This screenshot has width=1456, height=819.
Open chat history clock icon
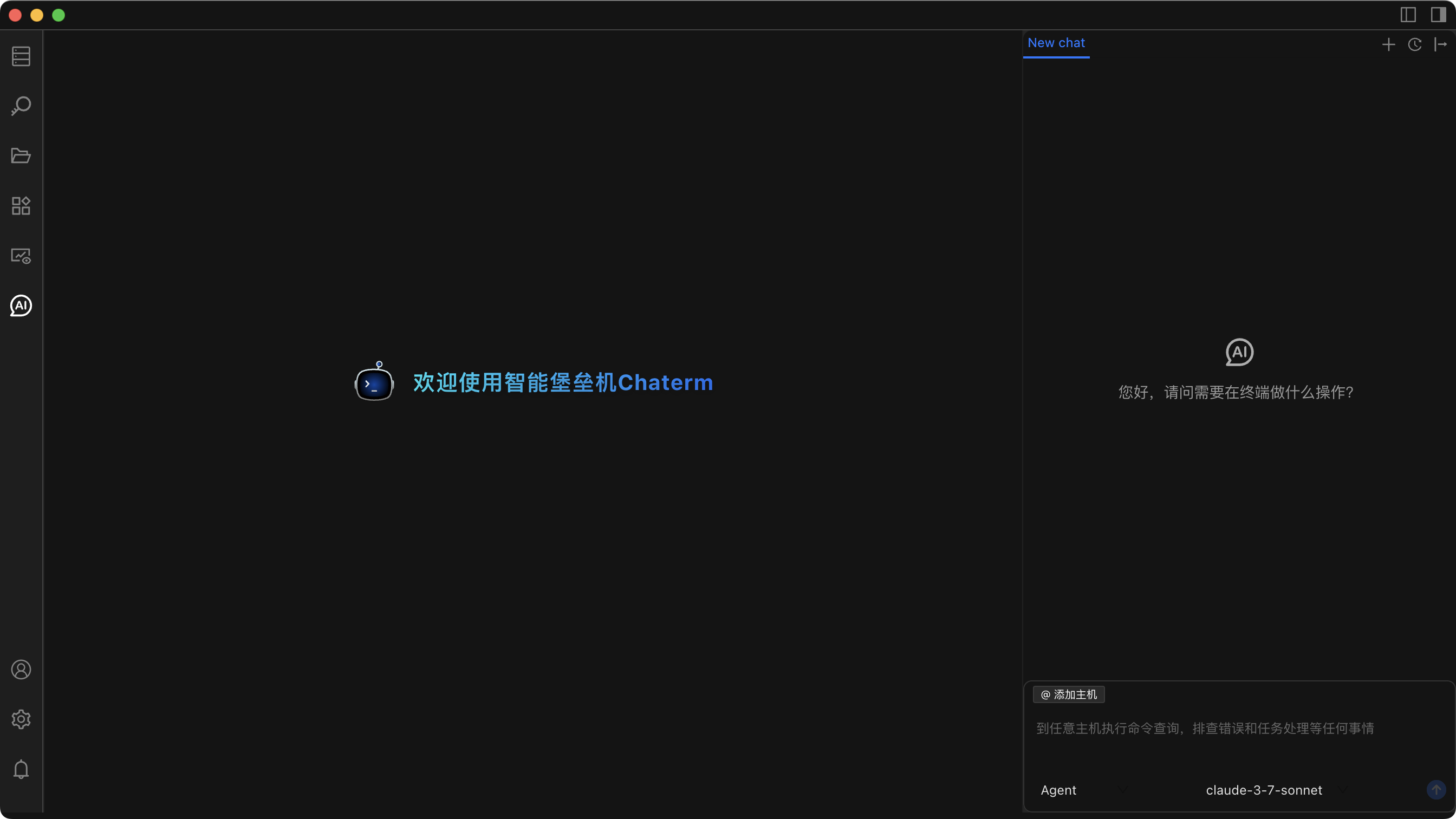(1414, 44)
